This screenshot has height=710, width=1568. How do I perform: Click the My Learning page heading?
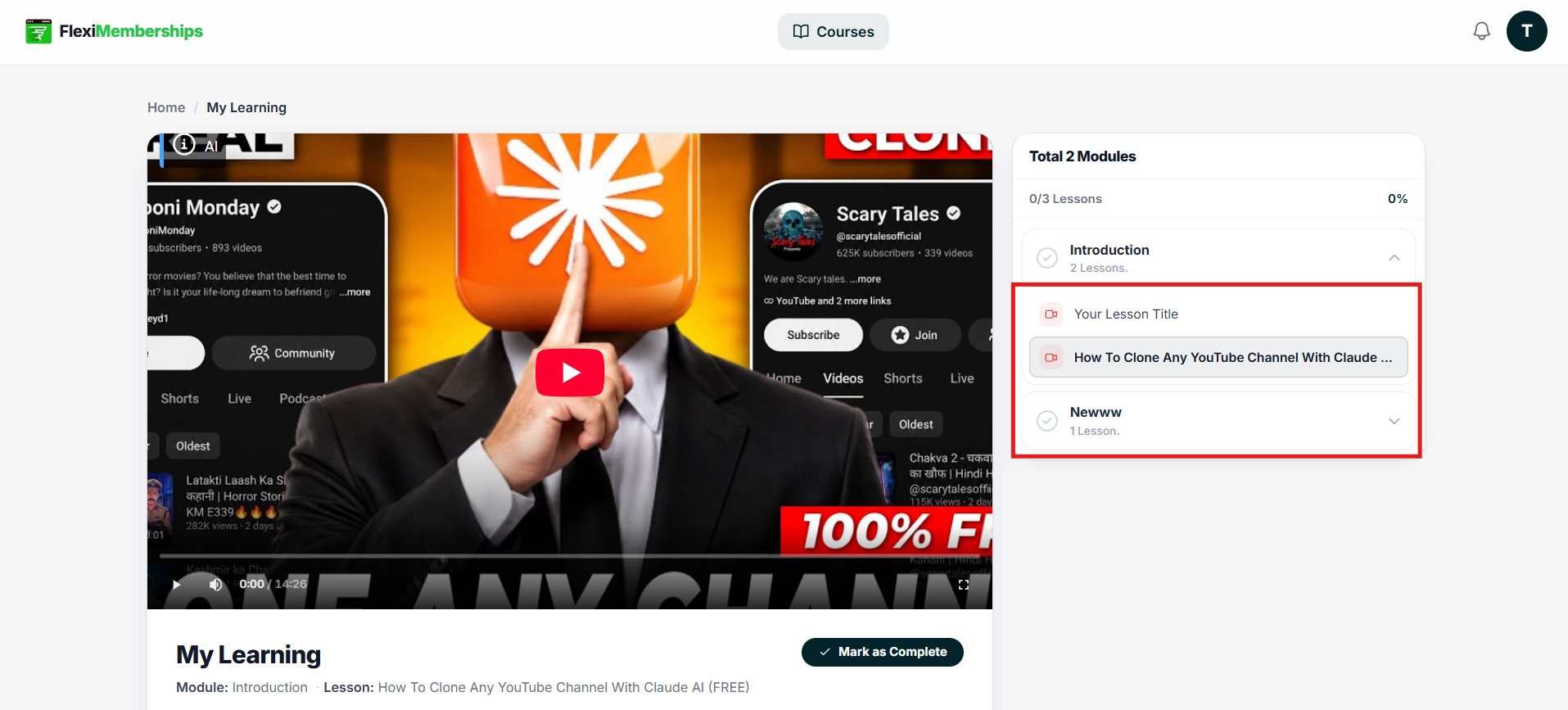[x=248, y=655]
